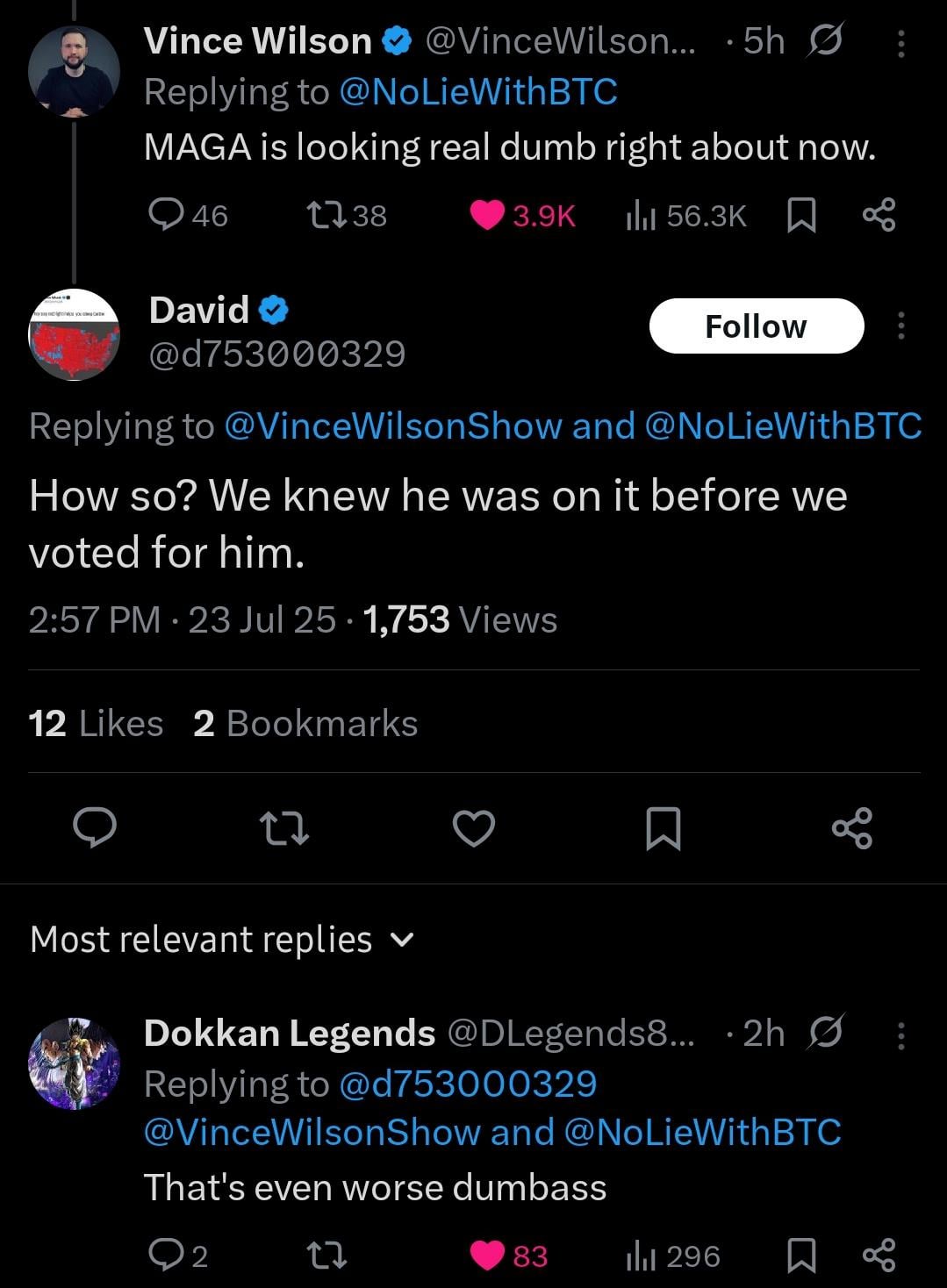Open more options on the Dokkan Legends reply
Image resolution: width=947 pixels, height=1288 pixels.
tap(900, 1035)
